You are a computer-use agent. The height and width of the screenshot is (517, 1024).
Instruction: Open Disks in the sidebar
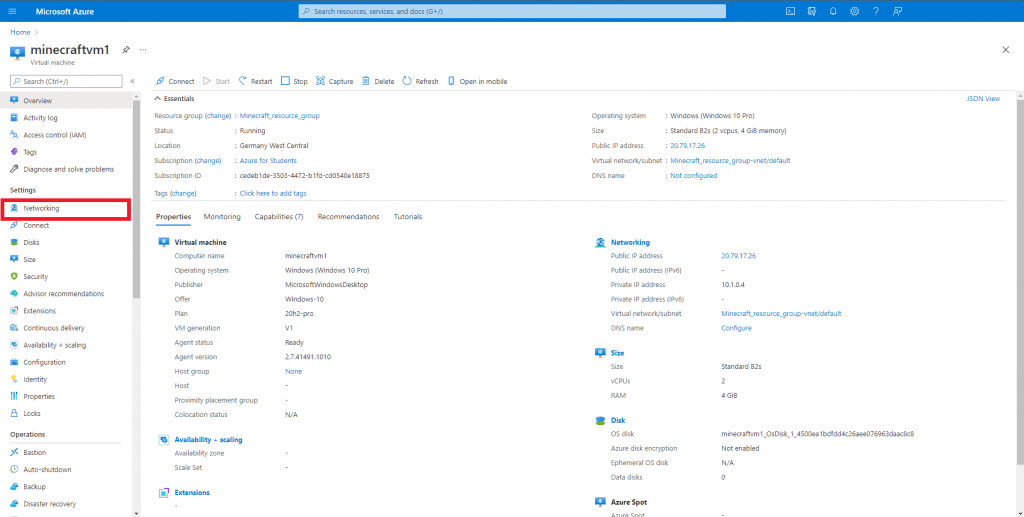(32, 242)
